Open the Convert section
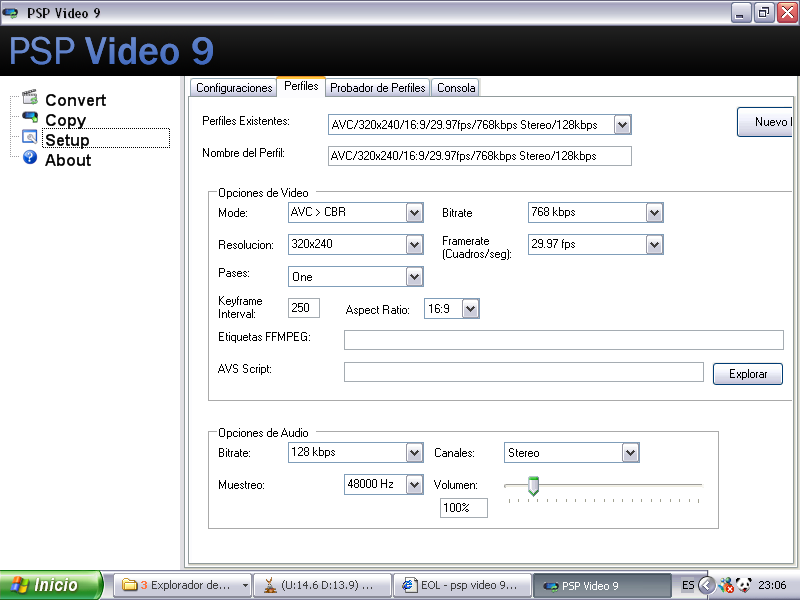The height and width of the screenshot is (600, 800). pyautogui.click(x=76, y=100)
